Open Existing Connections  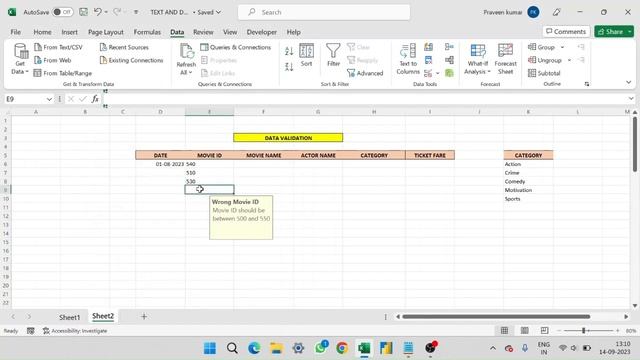pyautogui.click(x=131, y=60)
